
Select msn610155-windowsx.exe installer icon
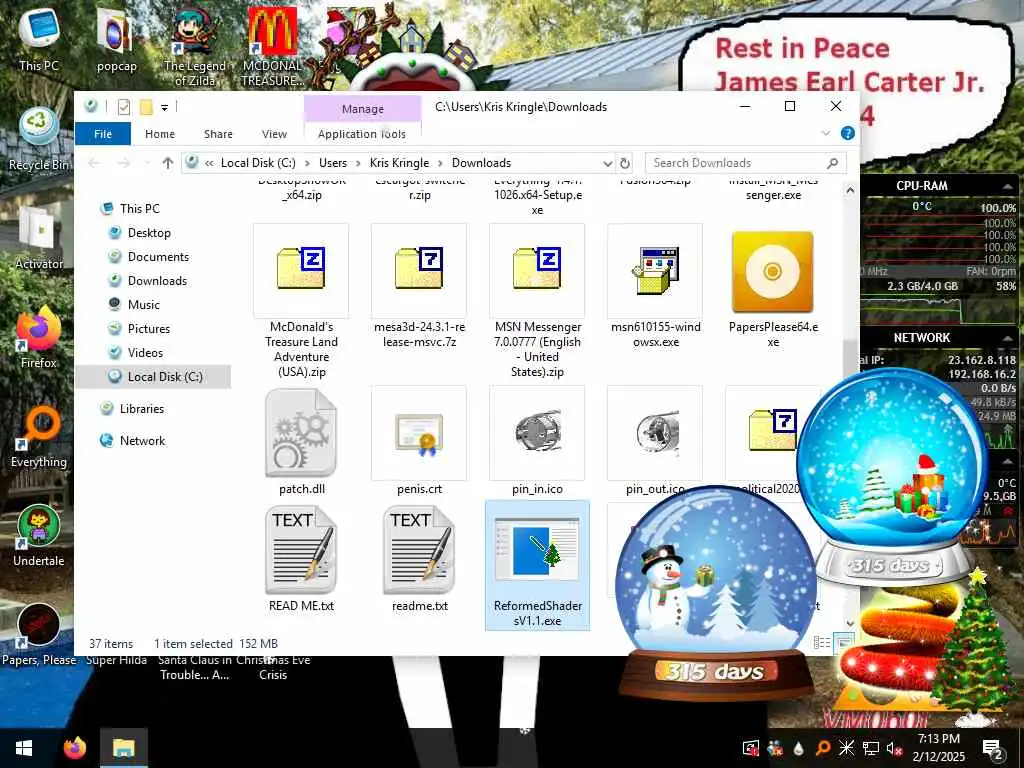[x=655, y=270]
